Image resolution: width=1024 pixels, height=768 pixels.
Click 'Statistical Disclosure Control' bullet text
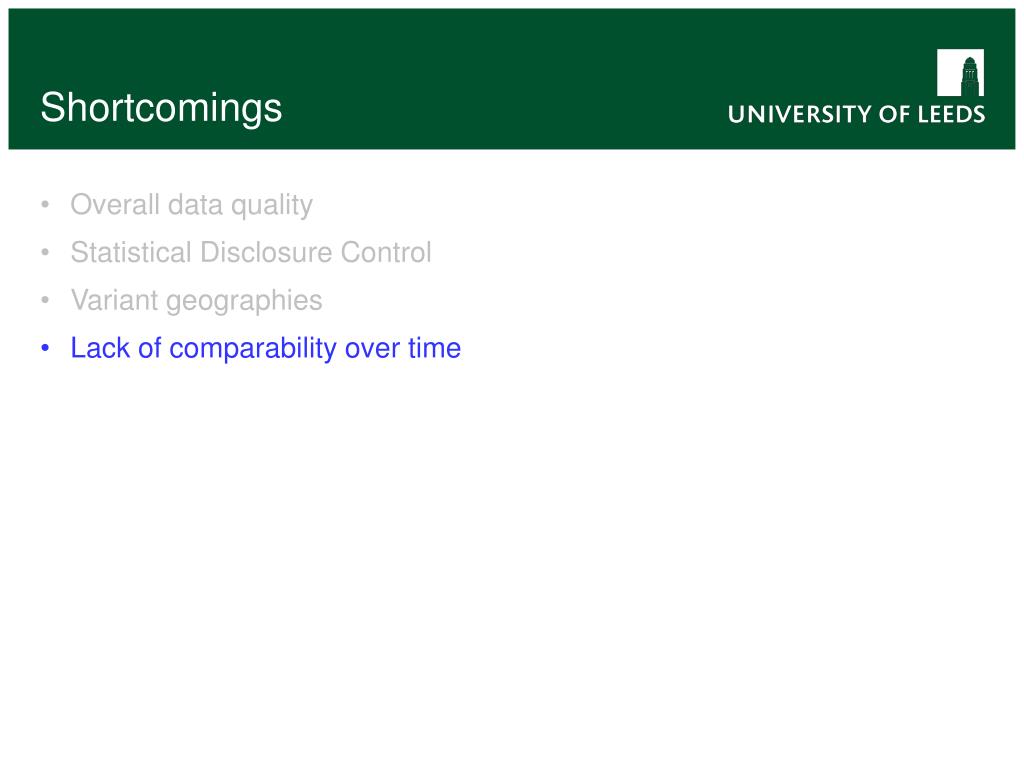click(x=251, y=252)
